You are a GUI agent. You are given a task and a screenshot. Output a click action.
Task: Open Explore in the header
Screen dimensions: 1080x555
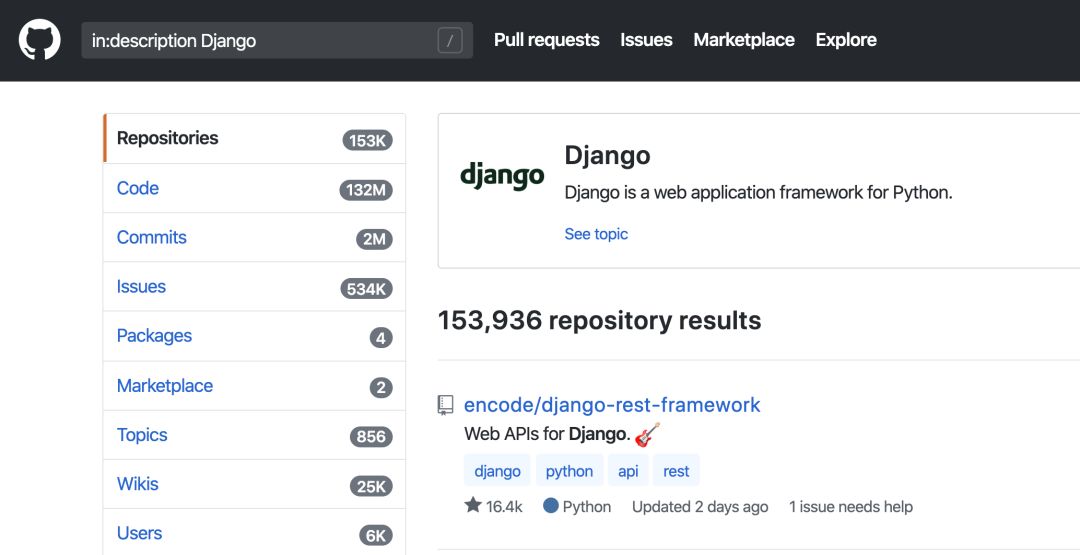(846, 40)
